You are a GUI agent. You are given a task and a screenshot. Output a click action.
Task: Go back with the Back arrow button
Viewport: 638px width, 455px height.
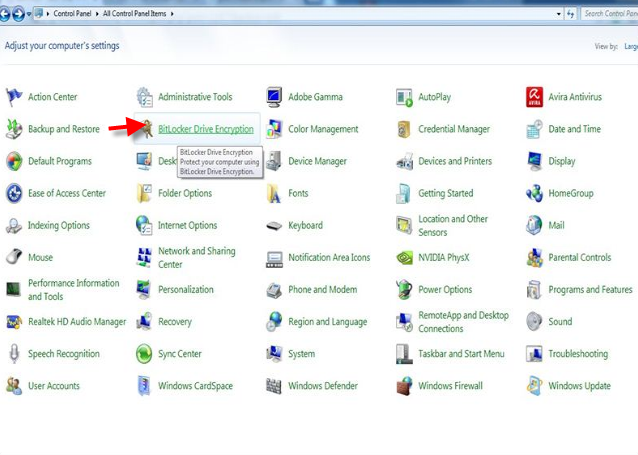[x=4, y=14]
